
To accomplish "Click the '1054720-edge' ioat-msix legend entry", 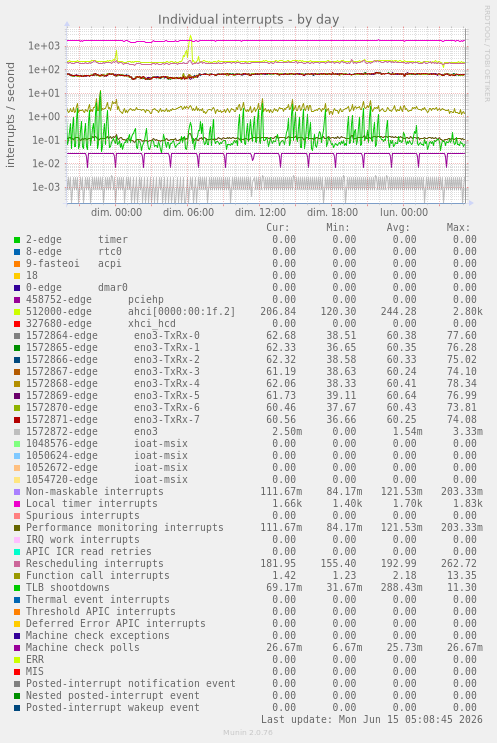I will pyautogui.click(x=107, y=480).
